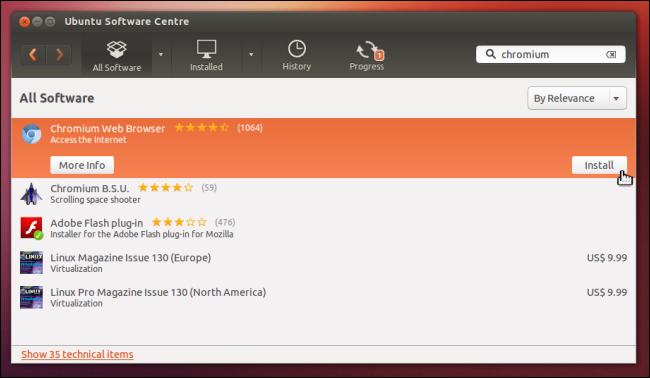650x378 pixels.
Task: Open the Progress view
Action: (x=367, y=56)
